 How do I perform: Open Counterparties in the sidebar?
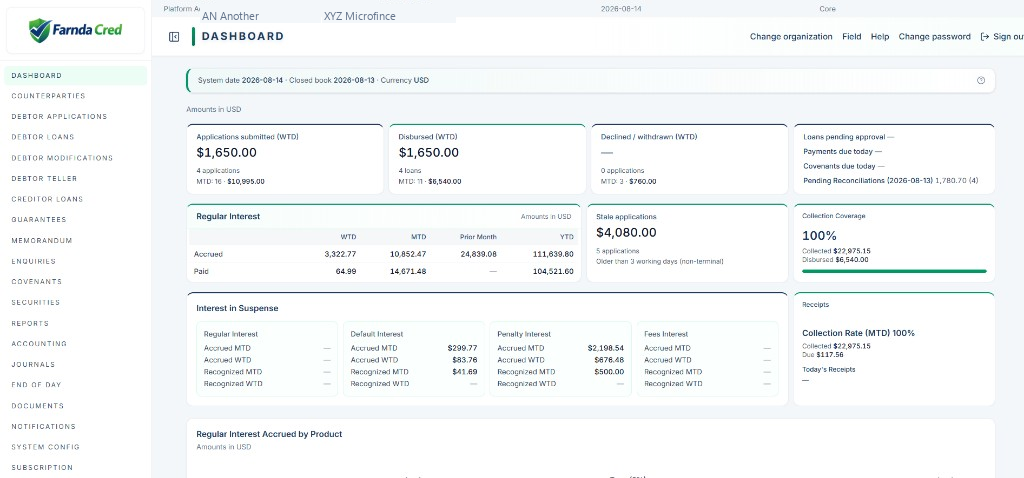[75, 96]
